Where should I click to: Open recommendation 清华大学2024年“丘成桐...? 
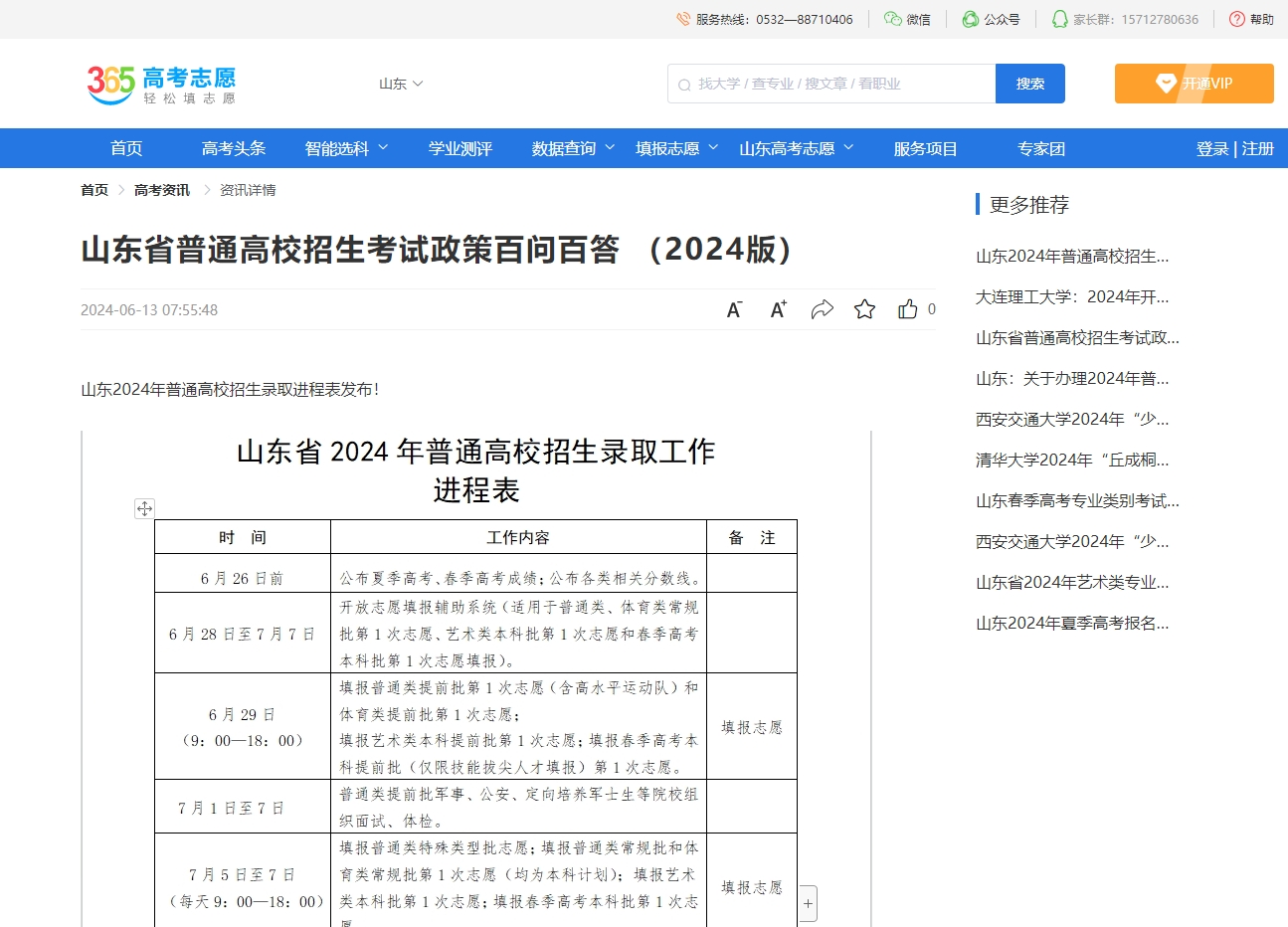1072,460
